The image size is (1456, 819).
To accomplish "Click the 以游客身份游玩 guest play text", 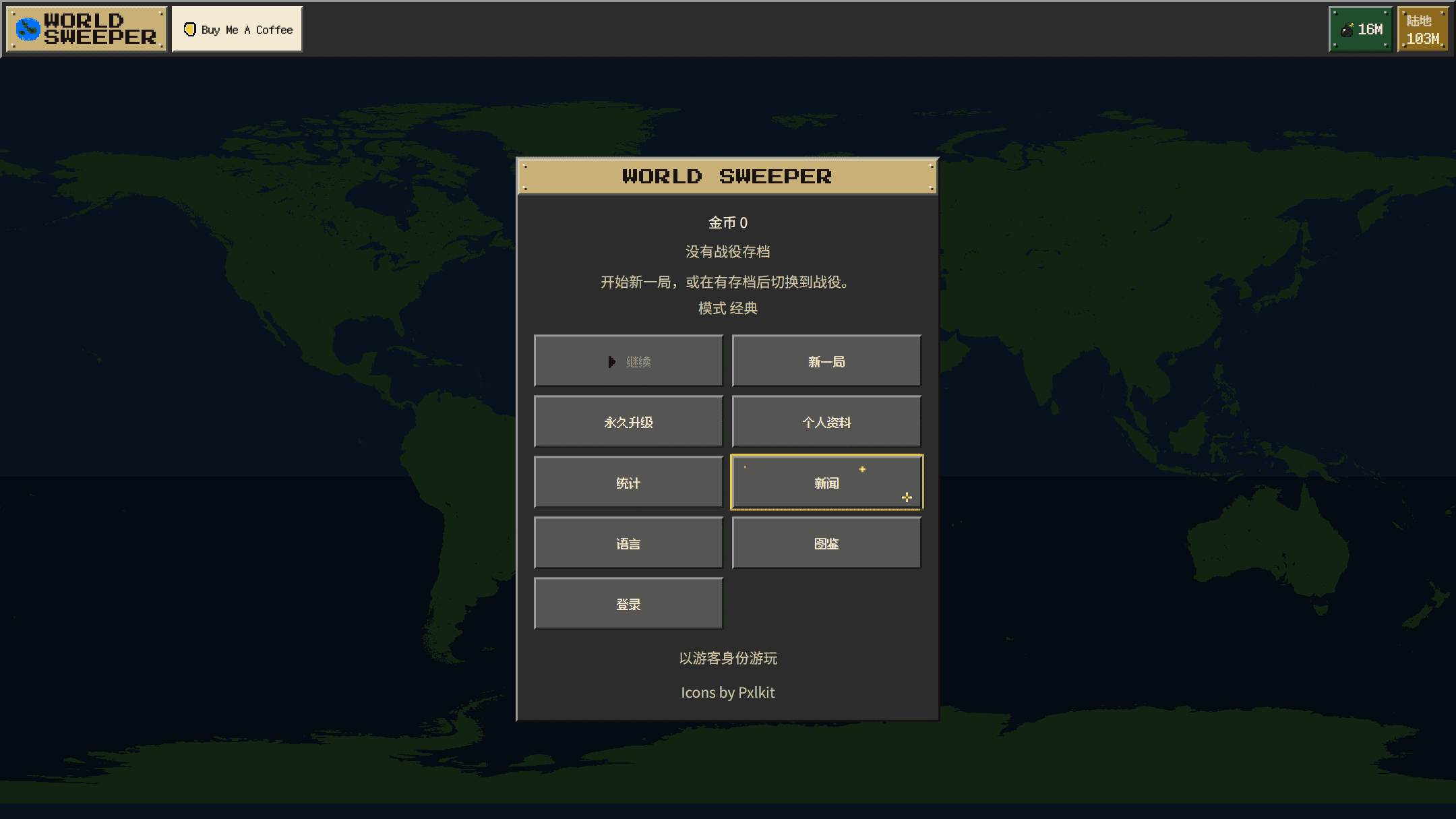I will tap(728, 658).
